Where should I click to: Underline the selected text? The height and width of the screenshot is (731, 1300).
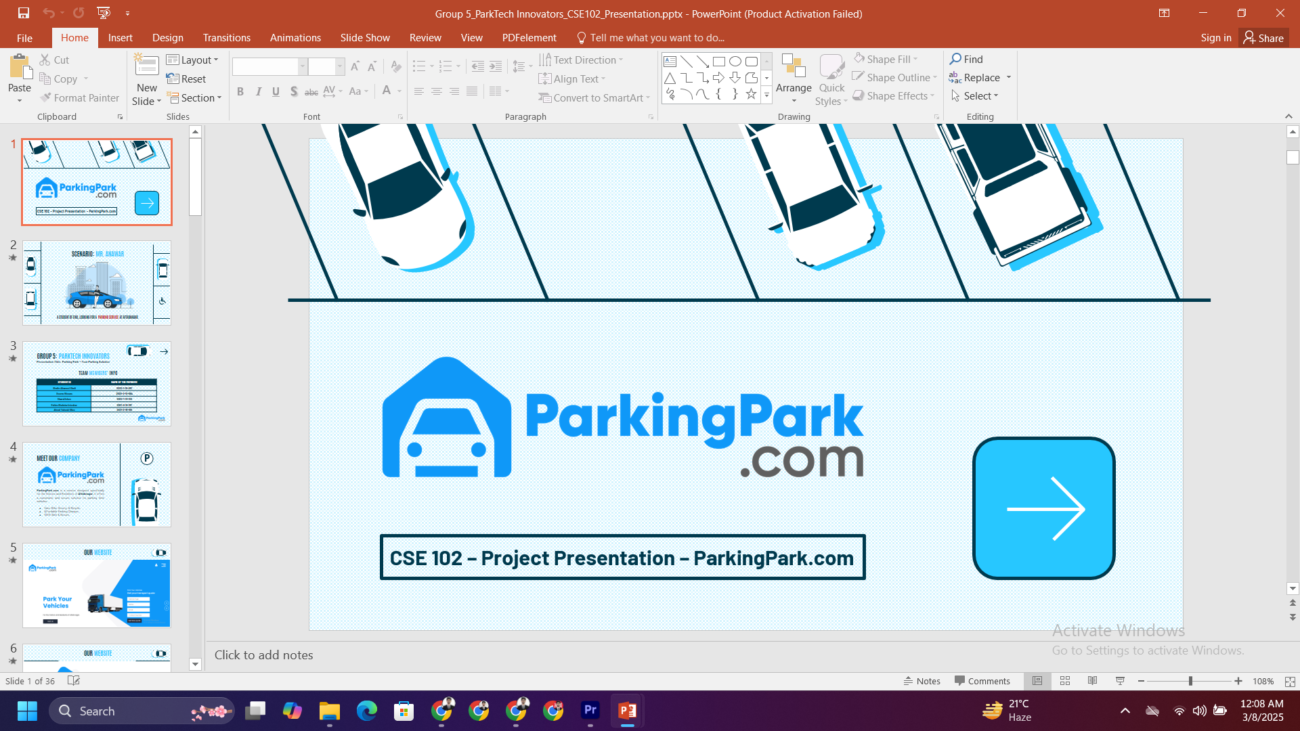(275, 92)
